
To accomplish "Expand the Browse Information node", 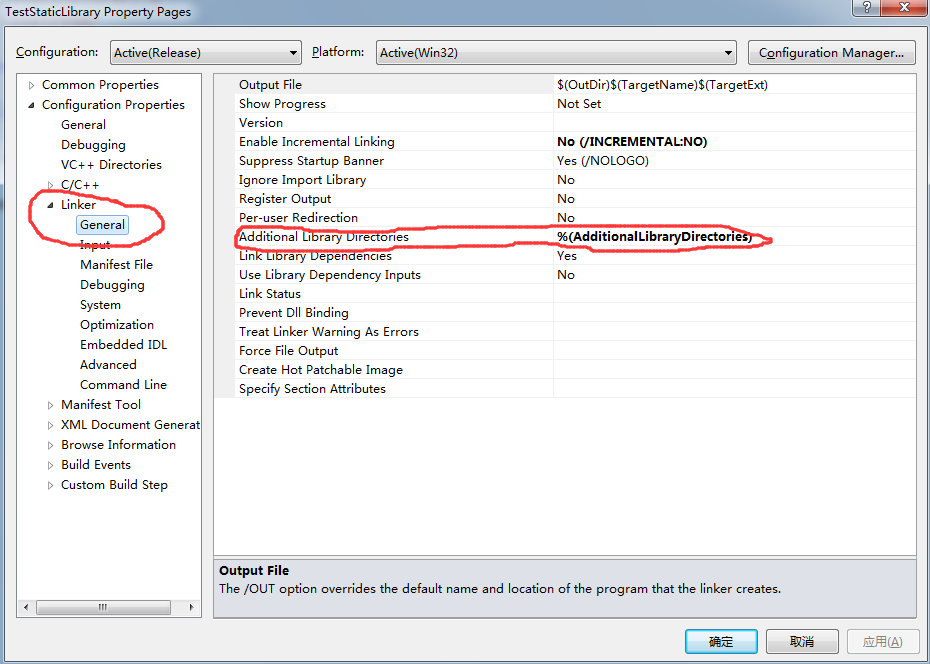I will (x=50, y=445).
